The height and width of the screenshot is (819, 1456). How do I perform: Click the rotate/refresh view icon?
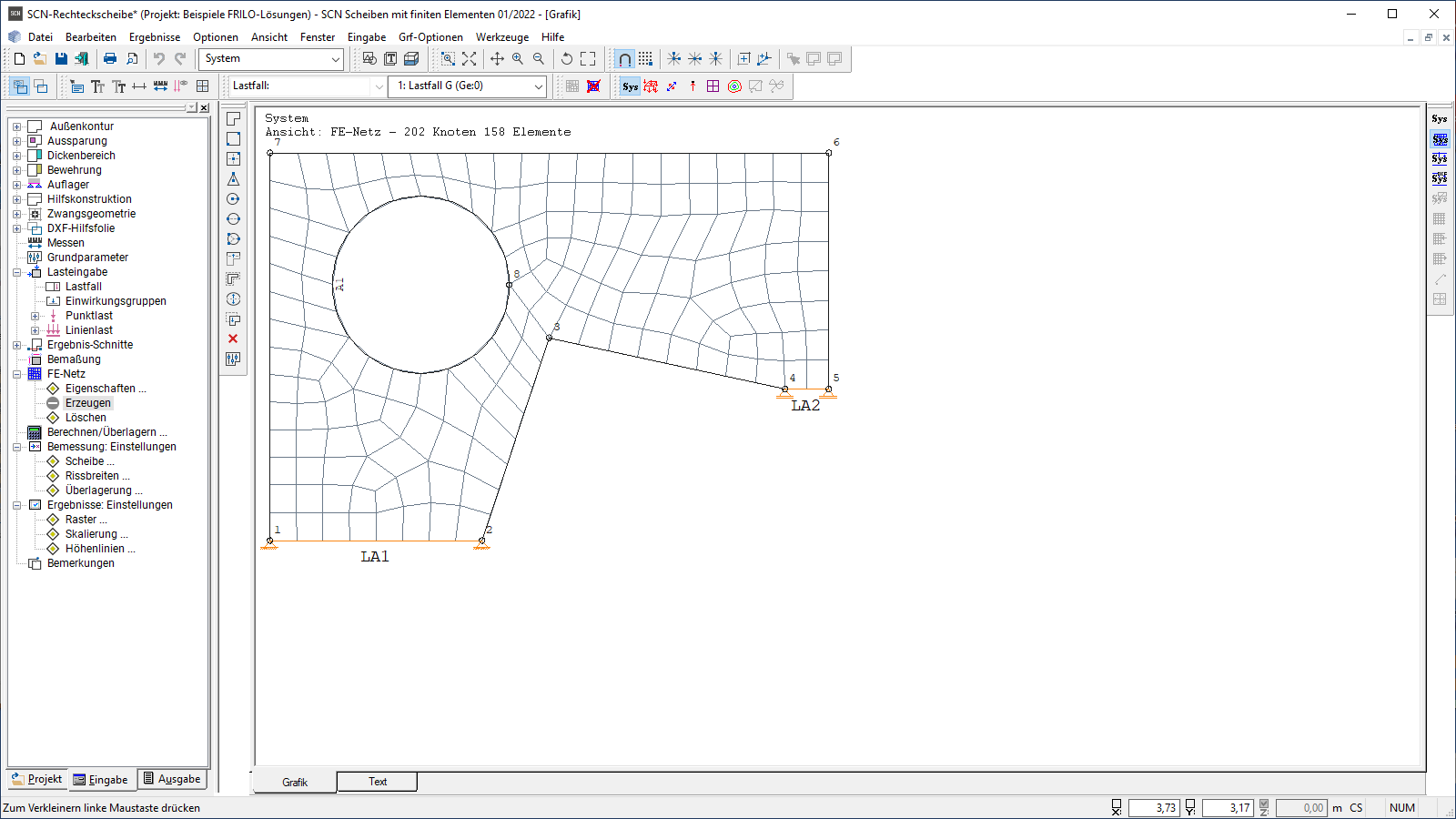pos(567,58)
